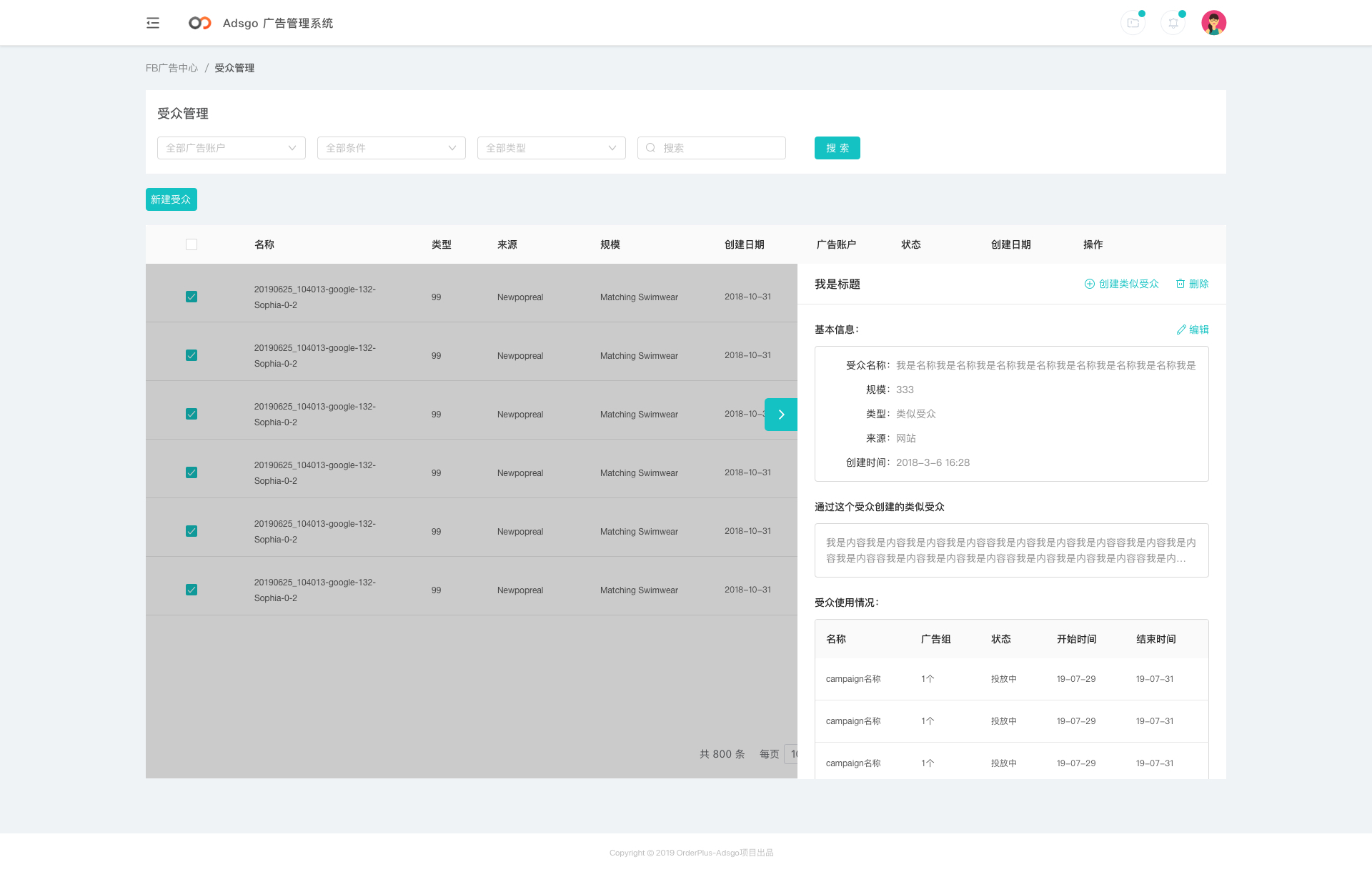Click the 2018-3-6 16:28 creation time
This screenshot has width=1372, height=872.
933,462
